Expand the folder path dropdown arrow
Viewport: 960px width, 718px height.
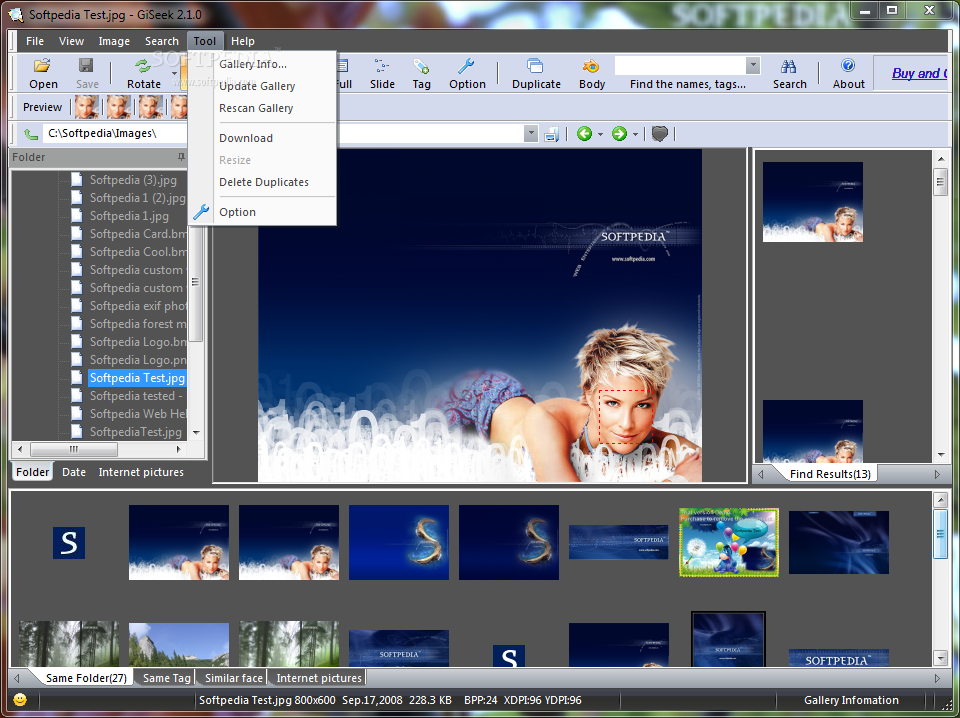coord(531,133)
